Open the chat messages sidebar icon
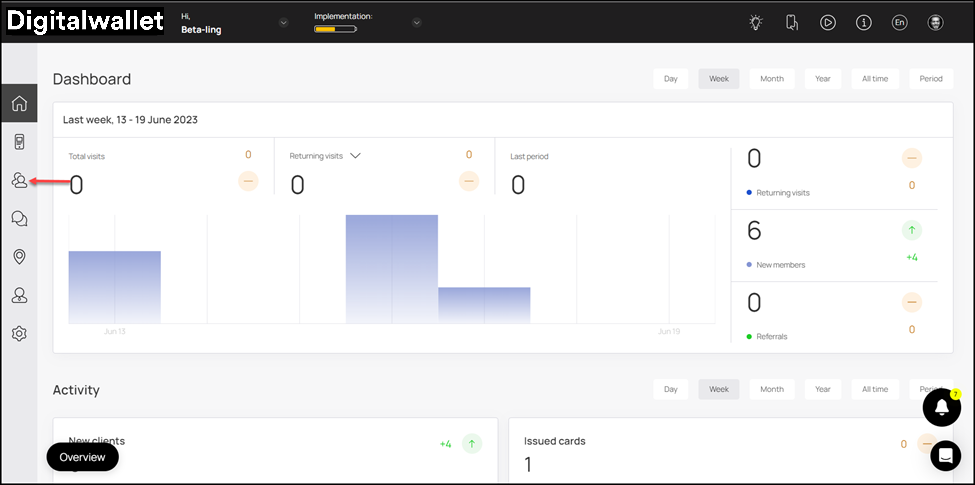975x485 pixels. 19,219
